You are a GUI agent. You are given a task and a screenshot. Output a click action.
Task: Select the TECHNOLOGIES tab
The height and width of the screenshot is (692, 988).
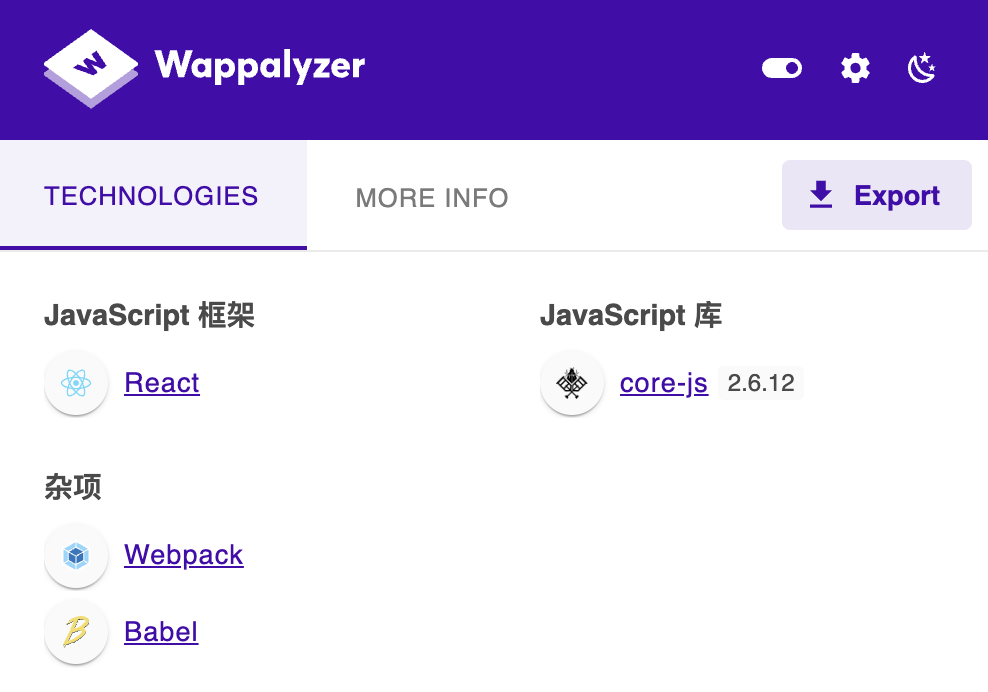[x=153, y=195]
